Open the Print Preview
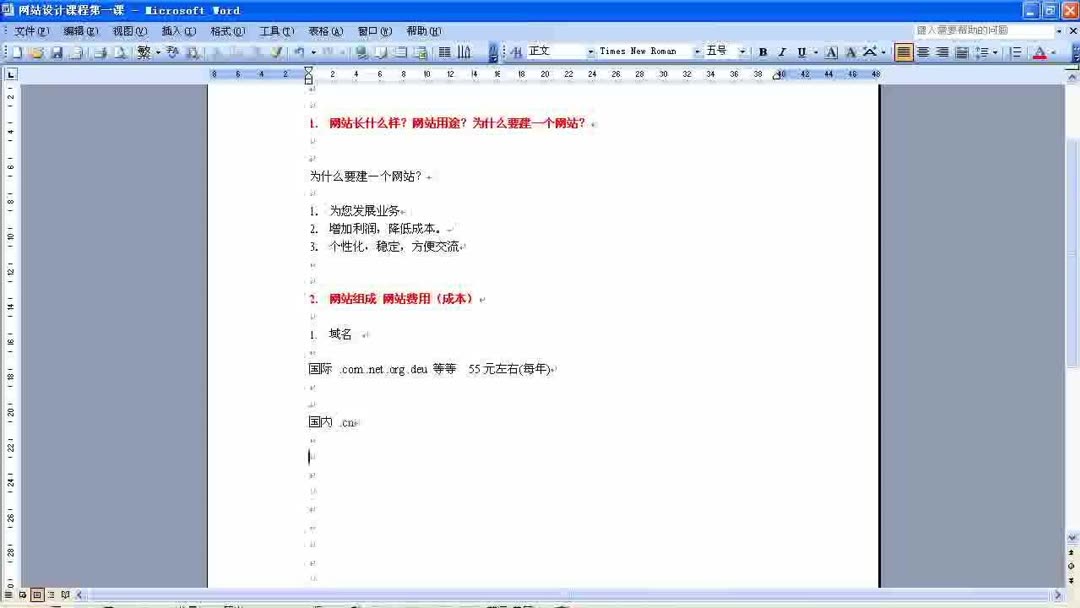The width and height of the screenshot is (1080, 608). pyautogui.click(x=120, y=51)
